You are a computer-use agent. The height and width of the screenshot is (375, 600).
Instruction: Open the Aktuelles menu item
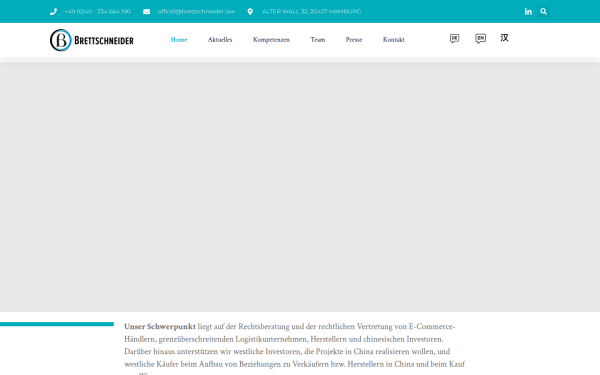coord(220,40)
